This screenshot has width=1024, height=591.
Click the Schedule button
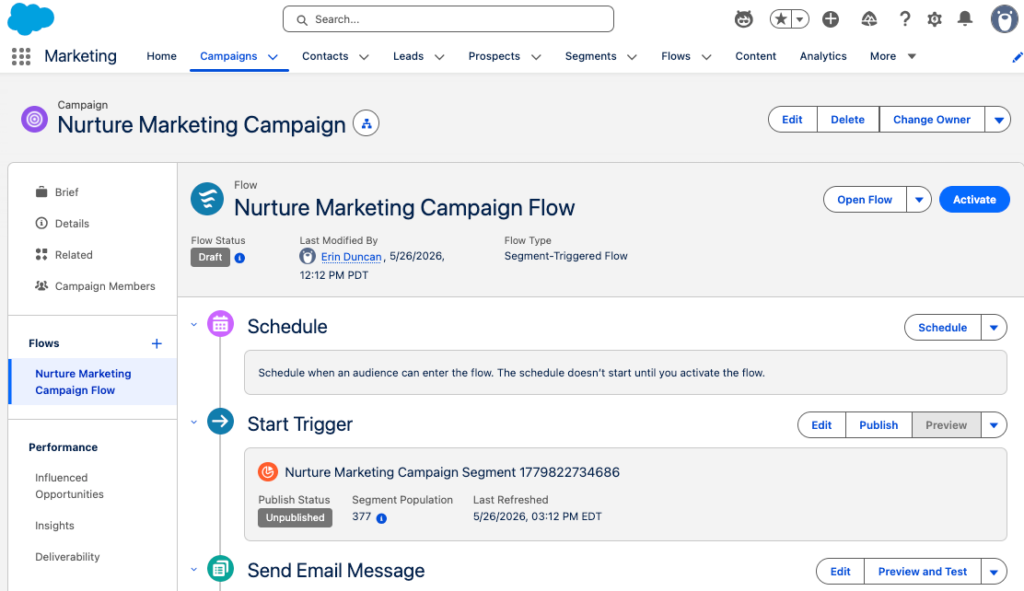tap(942, 328)
